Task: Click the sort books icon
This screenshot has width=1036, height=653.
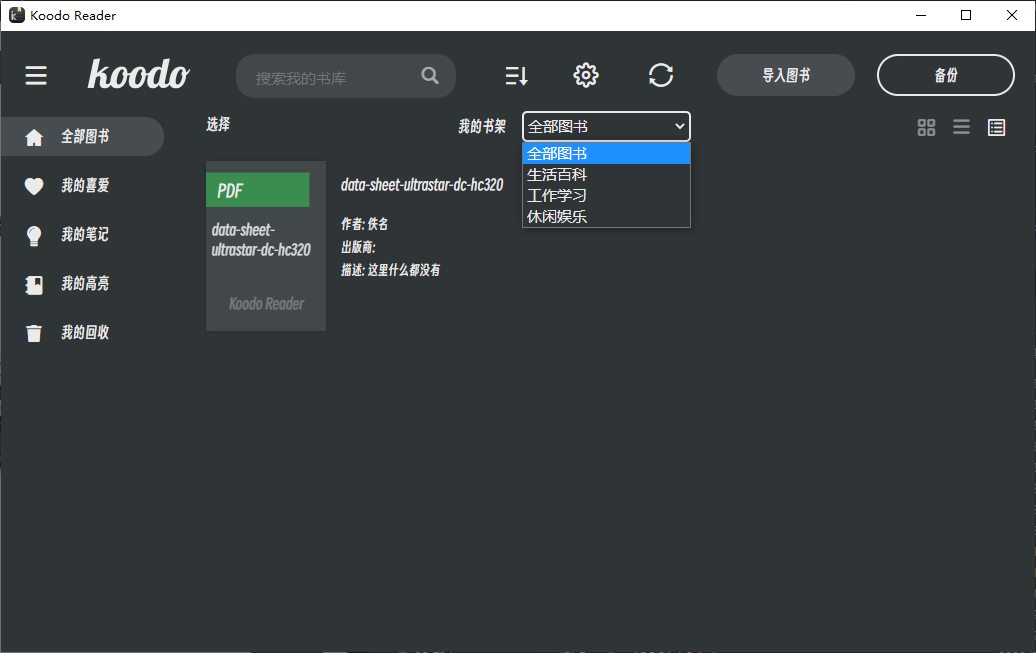Action: point(516,75)
